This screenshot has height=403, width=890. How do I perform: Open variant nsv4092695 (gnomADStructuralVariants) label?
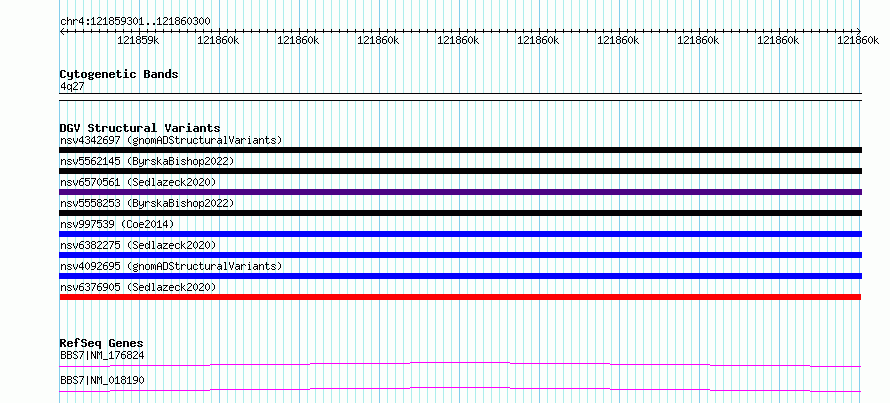pos(171,266)
